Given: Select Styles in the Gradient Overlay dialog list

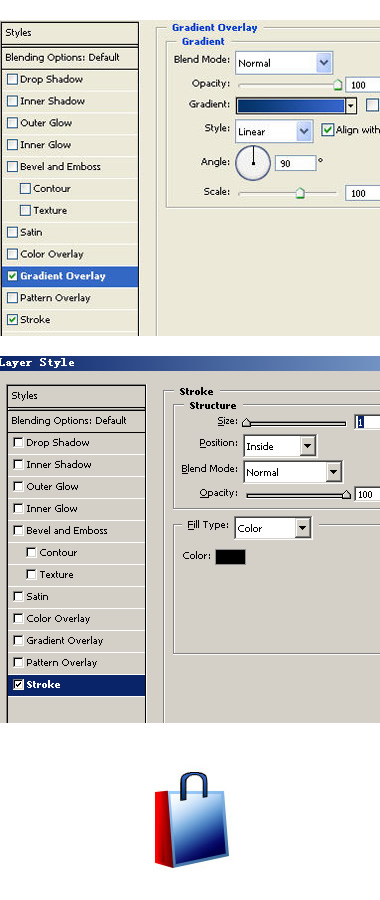Looking at the screenshot, I should point(70,33).
